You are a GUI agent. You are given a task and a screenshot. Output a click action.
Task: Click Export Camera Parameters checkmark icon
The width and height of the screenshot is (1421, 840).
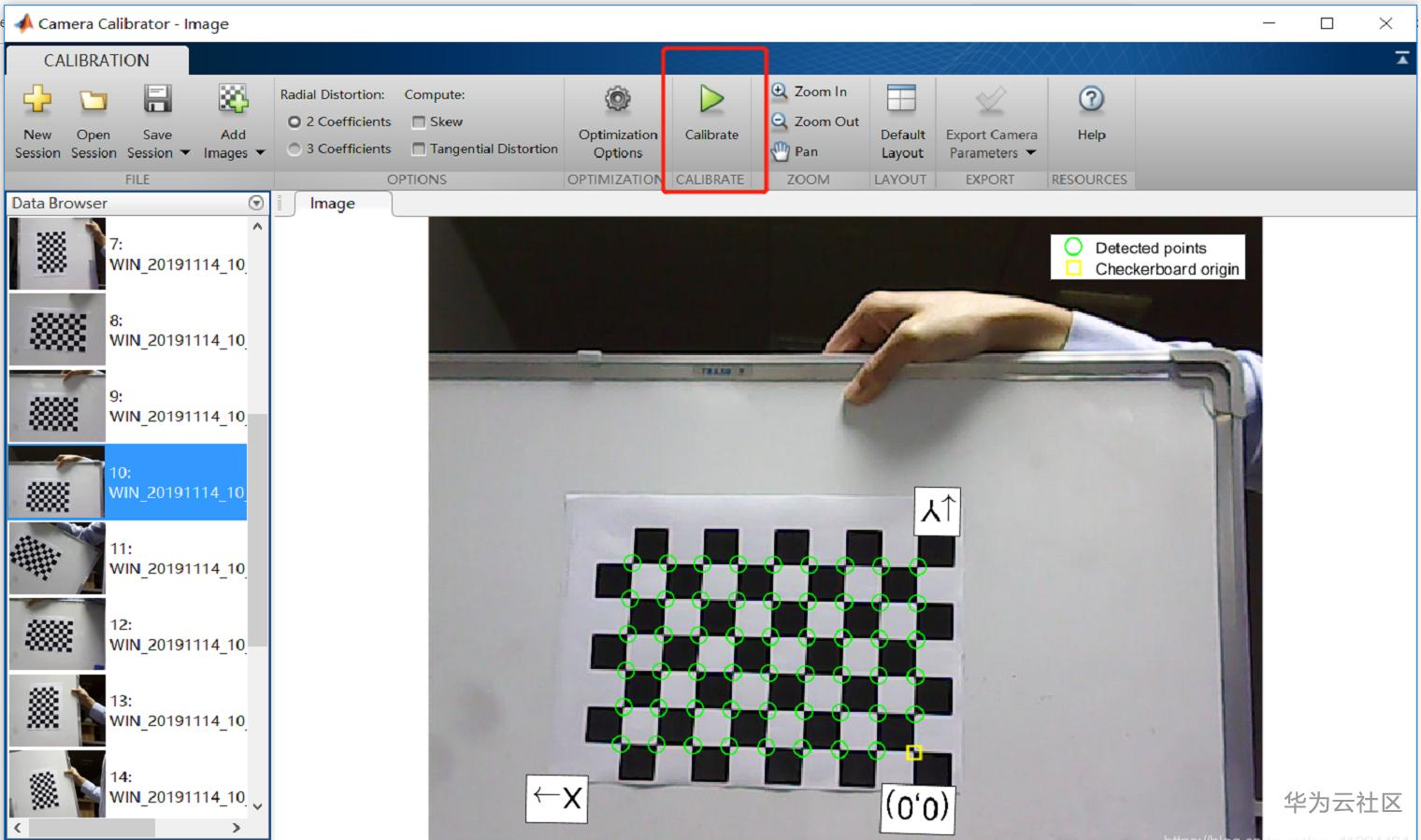[x=991, y=99]
